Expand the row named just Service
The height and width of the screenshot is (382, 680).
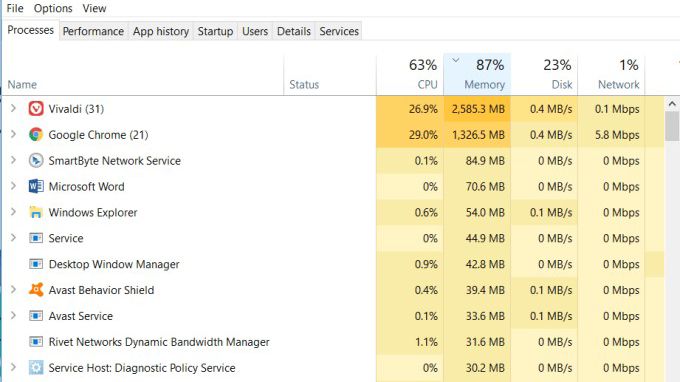[13, 238]
